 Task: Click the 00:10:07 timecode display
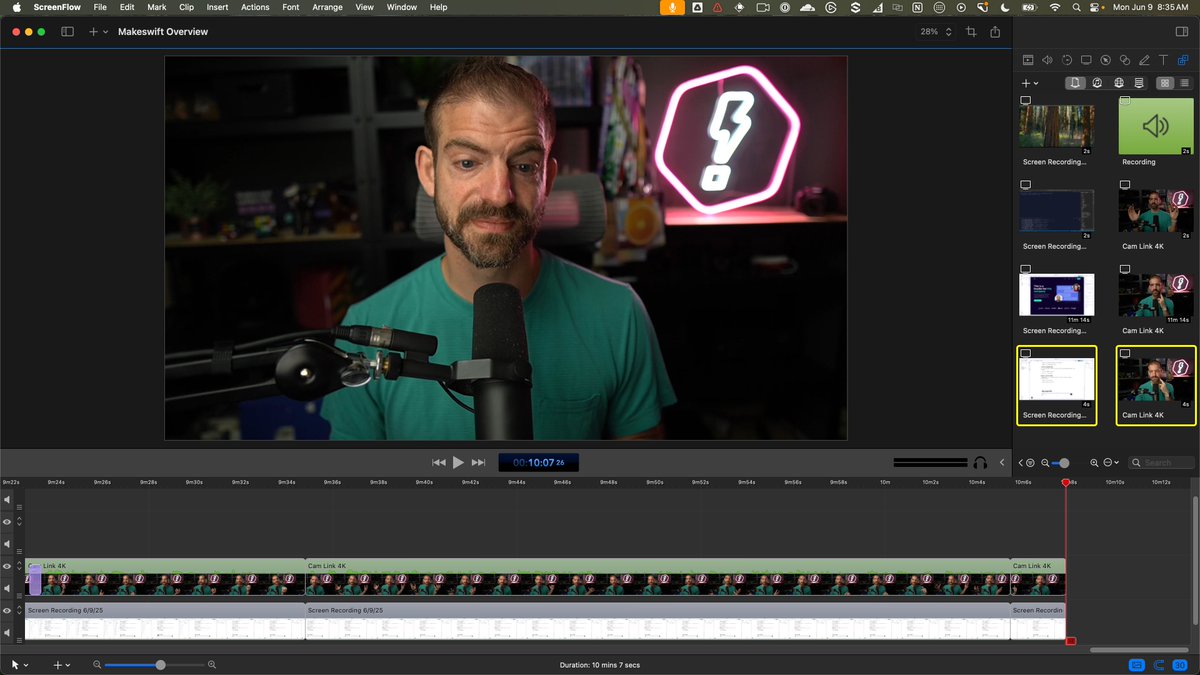tap(538, 463)
